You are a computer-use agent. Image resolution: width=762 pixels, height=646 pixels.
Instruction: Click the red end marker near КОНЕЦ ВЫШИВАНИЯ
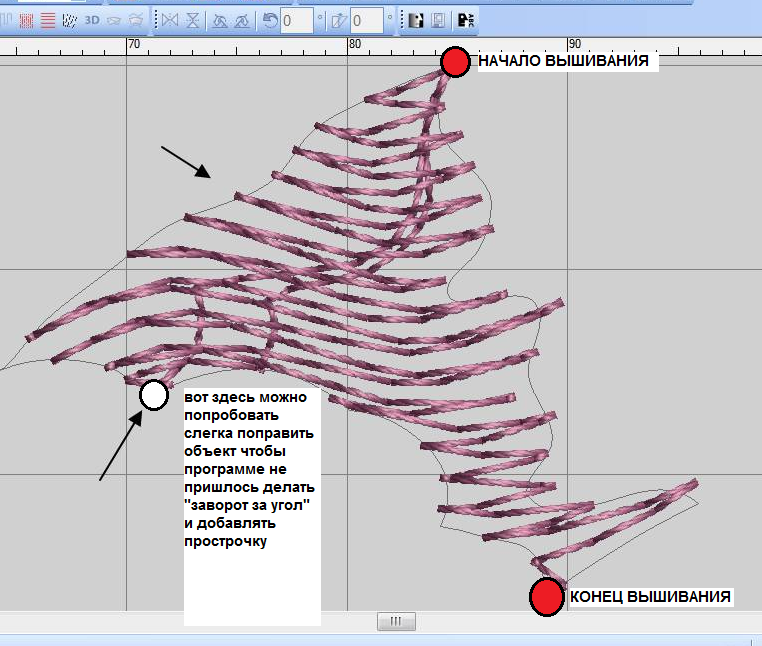(x=546, y=596)
